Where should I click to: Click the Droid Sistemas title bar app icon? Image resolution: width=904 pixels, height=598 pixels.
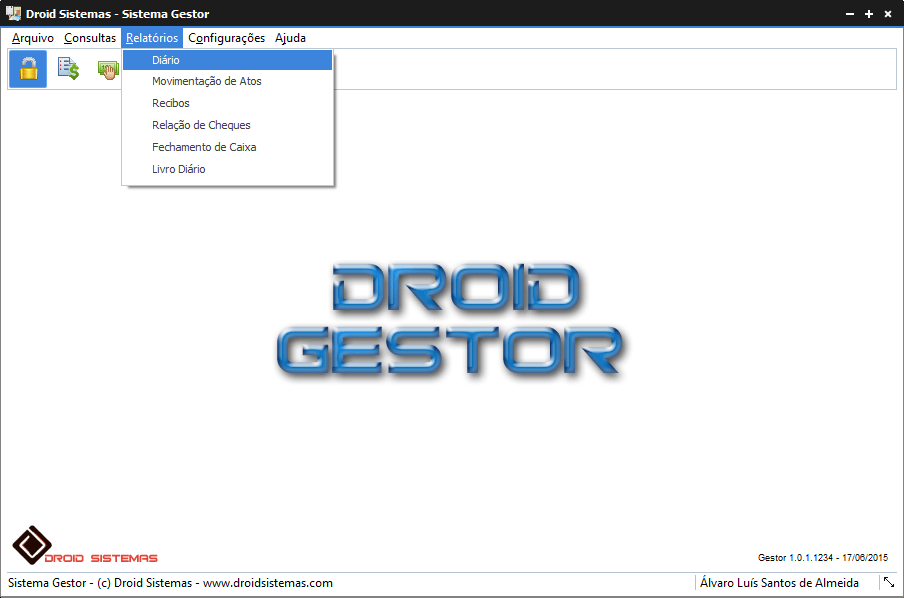pos(13,13)
